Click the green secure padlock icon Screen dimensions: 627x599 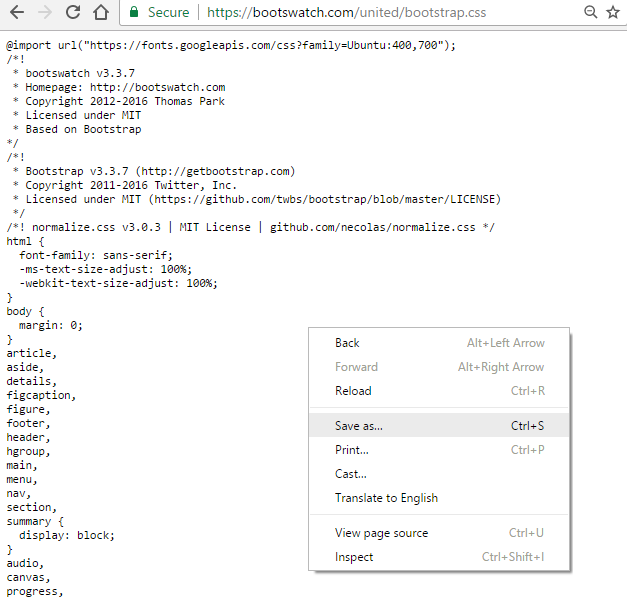(x=134, y=12)
